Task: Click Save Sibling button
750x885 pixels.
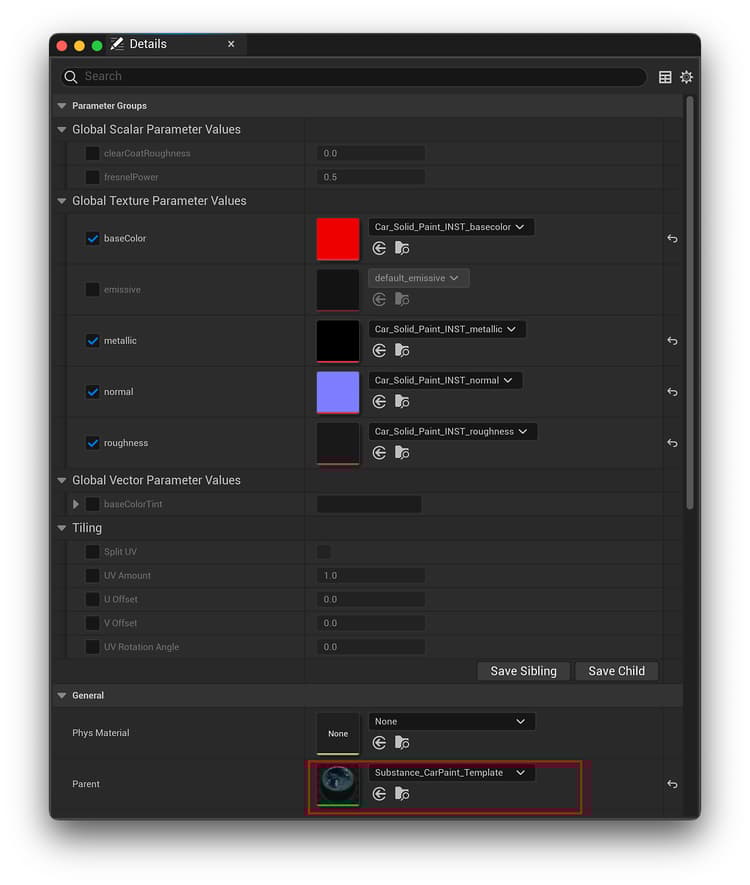Action: coord(523,671)
